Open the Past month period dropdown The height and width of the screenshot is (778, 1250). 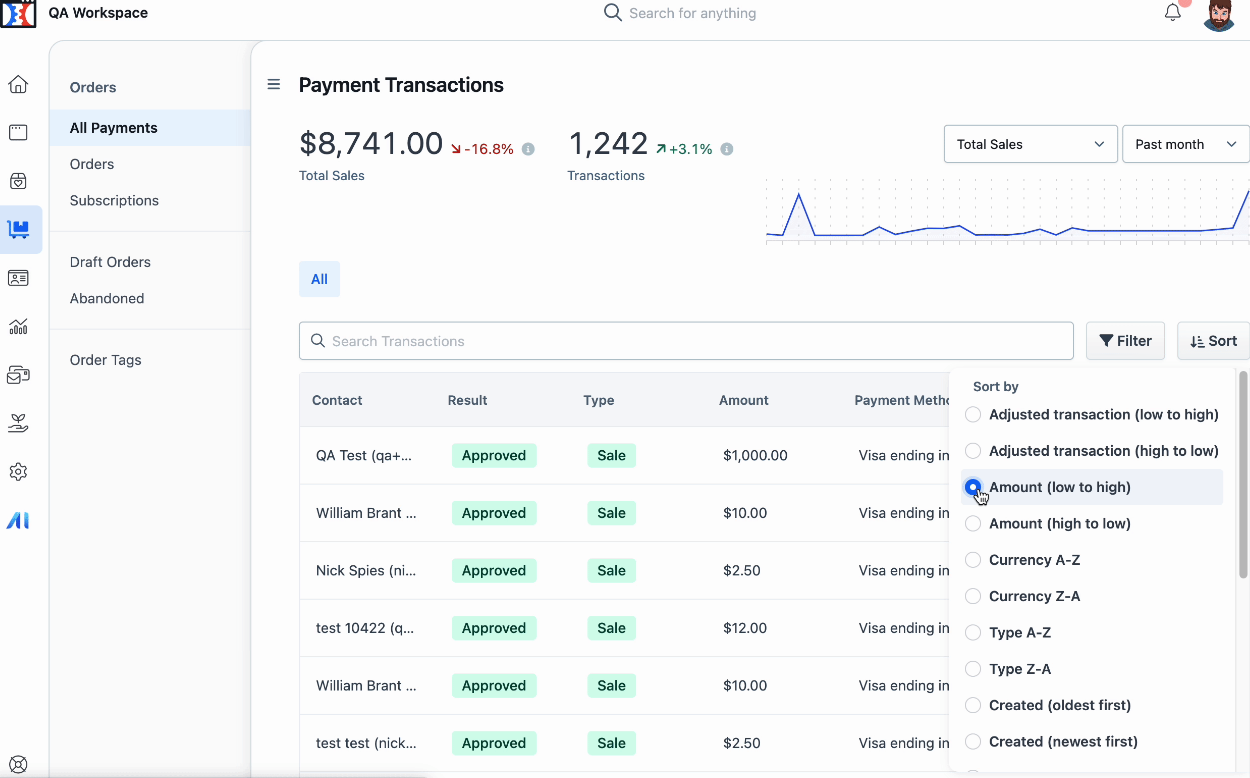point(1186,144)
